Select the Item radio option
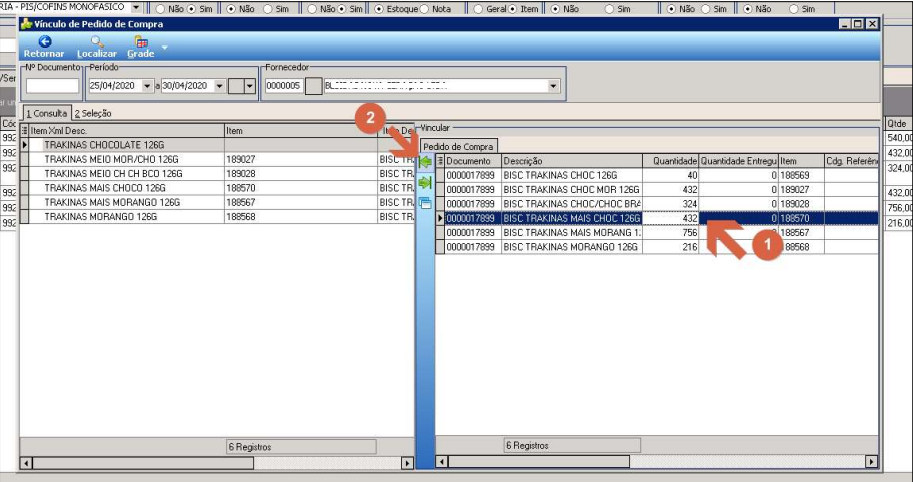The height and width of the screenshot is (482, 913). 513,9
